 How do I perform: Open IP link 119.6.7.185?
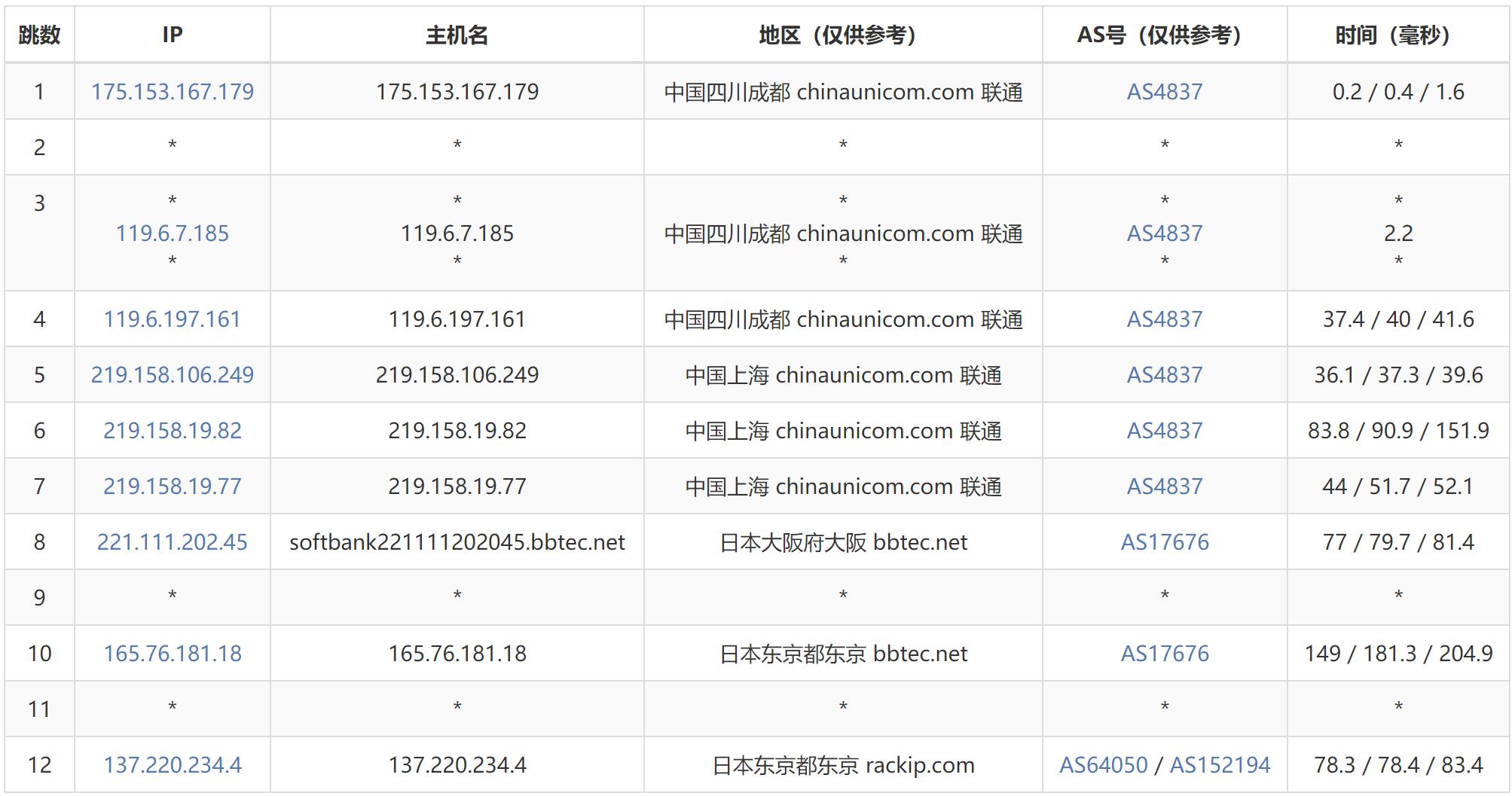173,233
